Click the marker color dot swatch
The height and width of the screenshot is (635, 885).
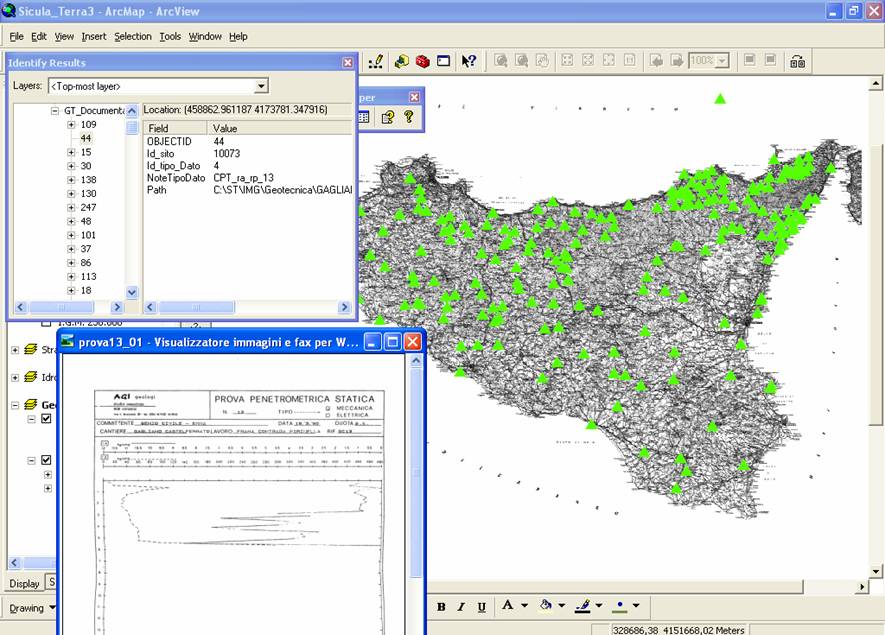coord(620,606)
